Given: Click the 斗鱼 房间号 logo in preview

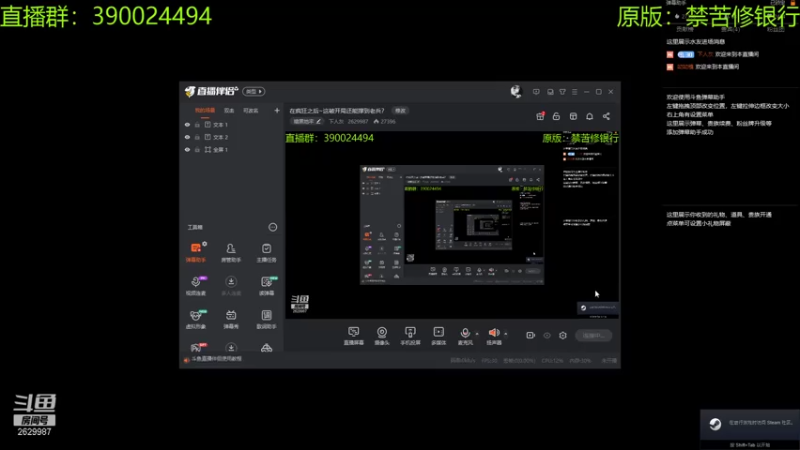Looking at the screenshot, I should (300, 303).
